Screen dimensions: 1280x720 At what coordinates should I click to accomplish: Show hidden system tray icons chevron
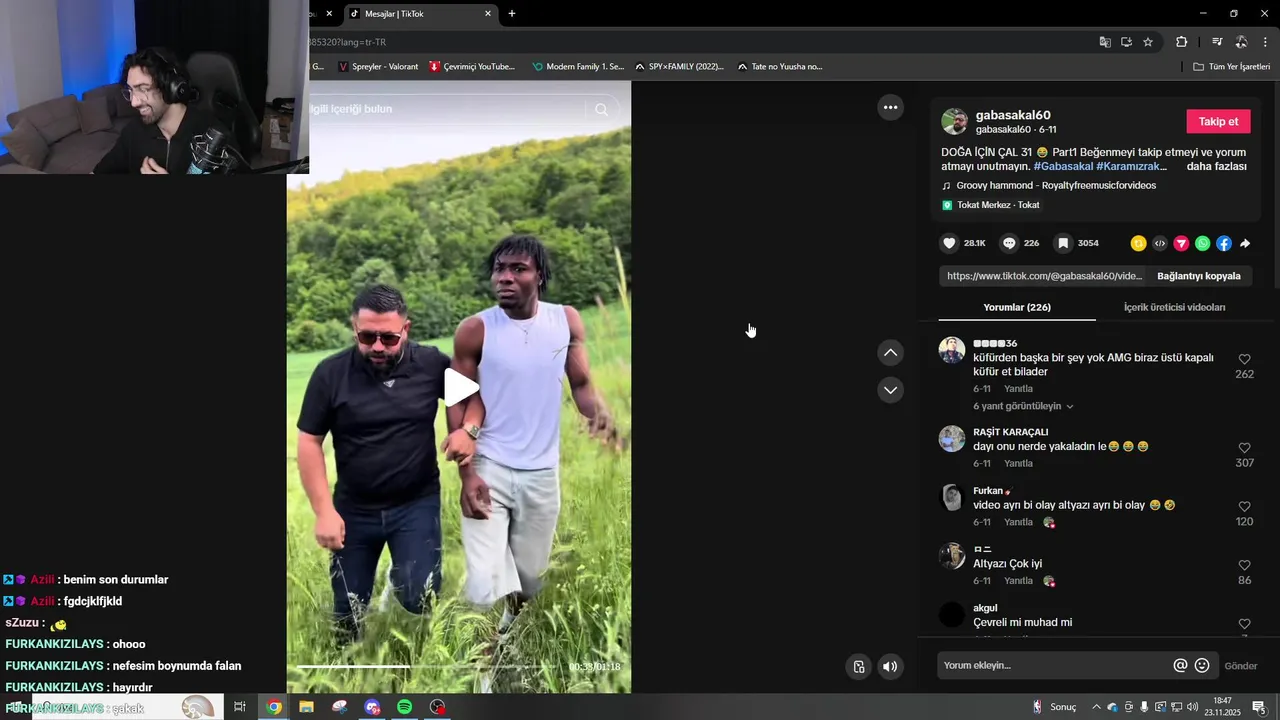pos(1096,707)
